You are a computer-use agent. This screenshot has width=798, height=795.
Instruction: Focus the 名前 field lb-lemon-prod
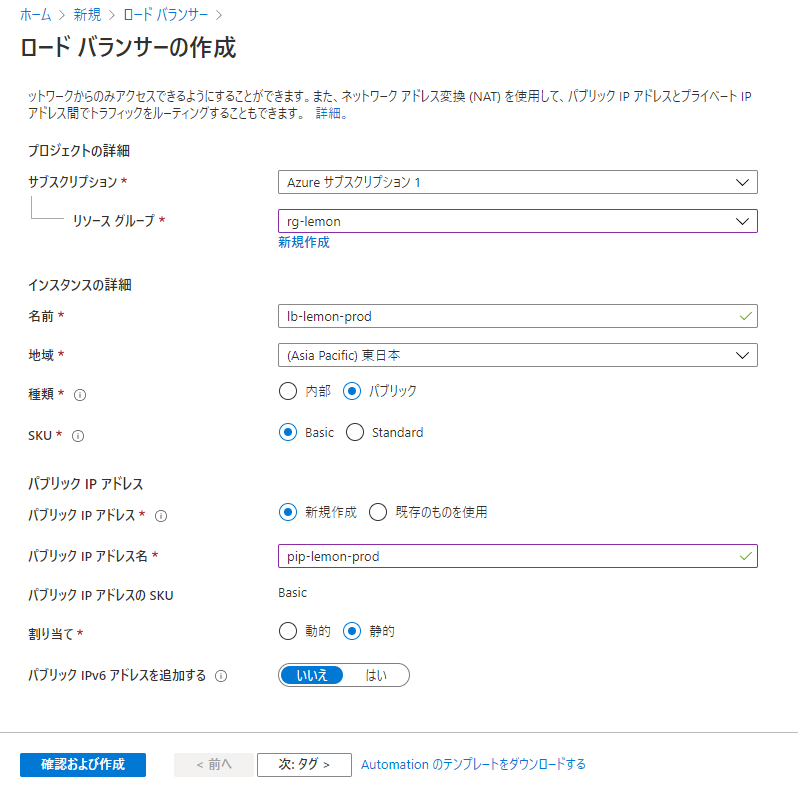518,317
